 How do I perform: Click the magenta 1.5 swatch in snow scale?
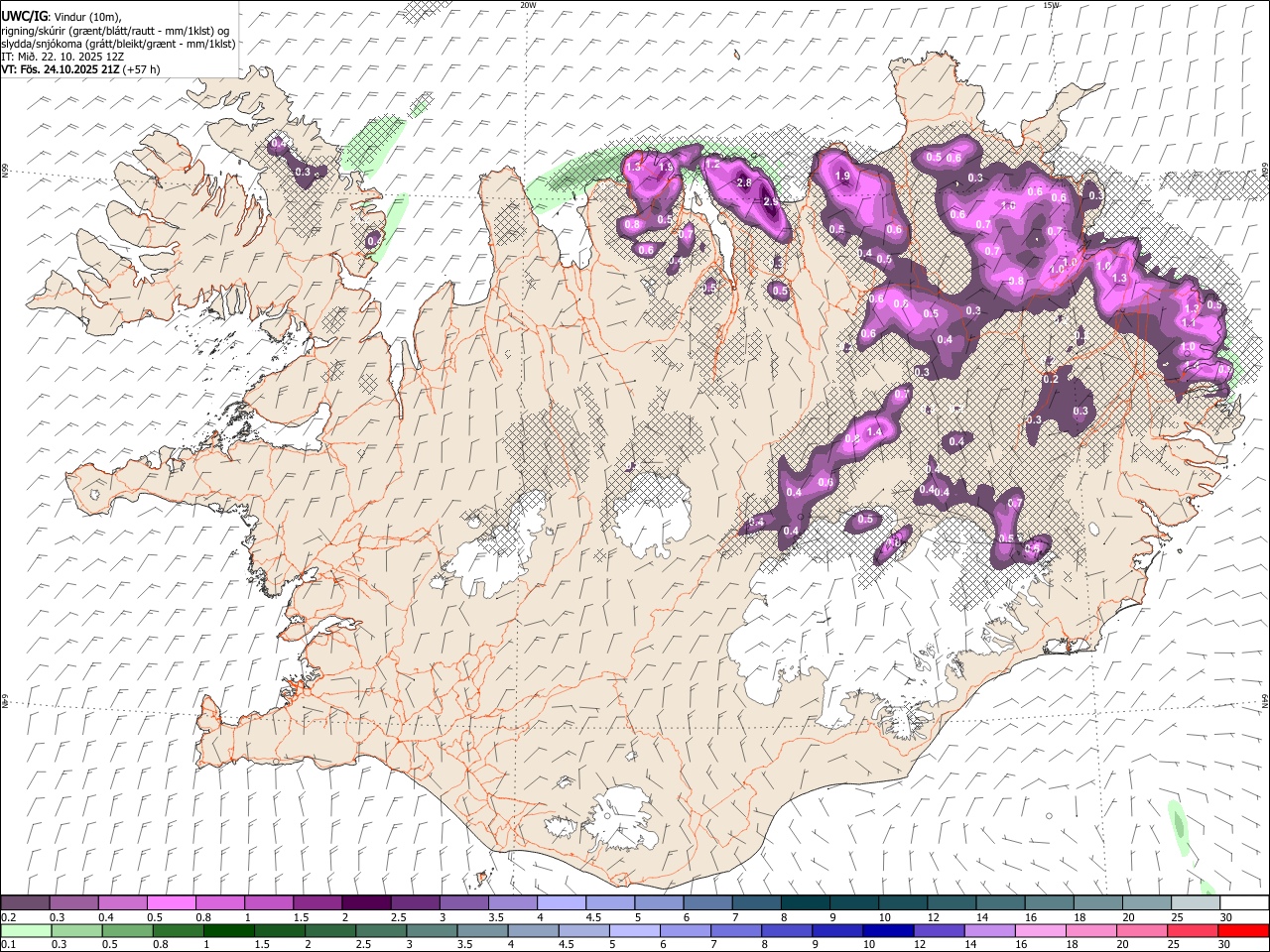[317, 902]
